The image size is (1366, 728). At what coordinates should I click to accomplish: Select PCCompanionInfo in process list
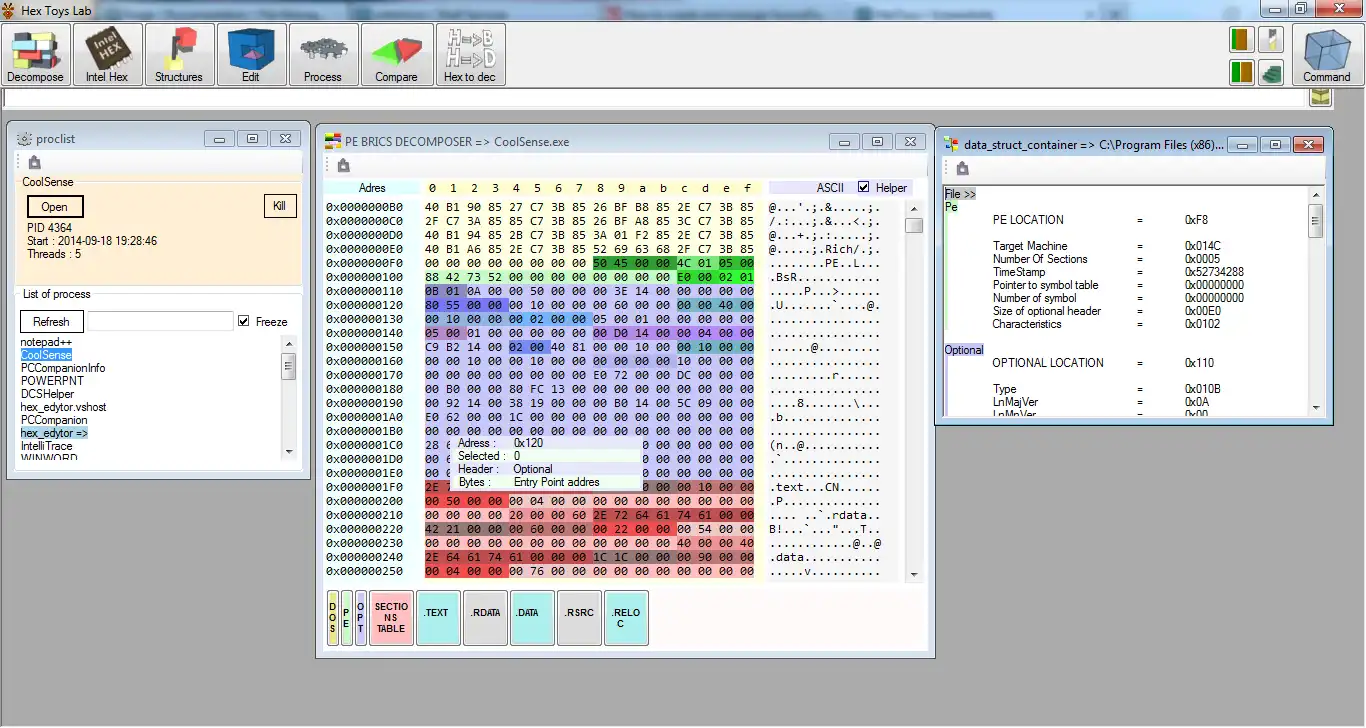click(63, 368)
